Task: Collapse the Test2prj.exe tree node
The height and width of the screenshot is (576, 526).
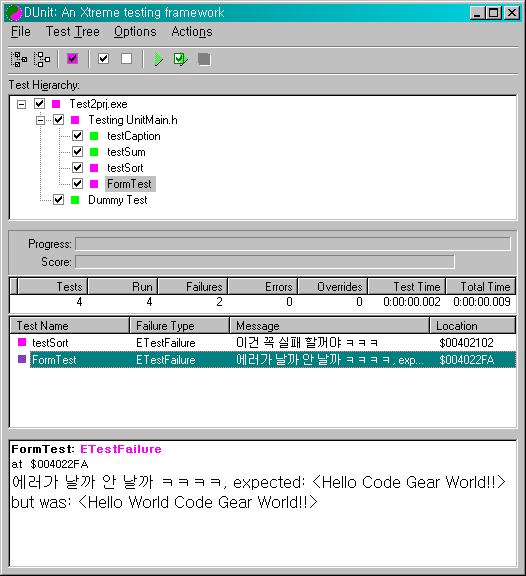Action: click(22, 104)
